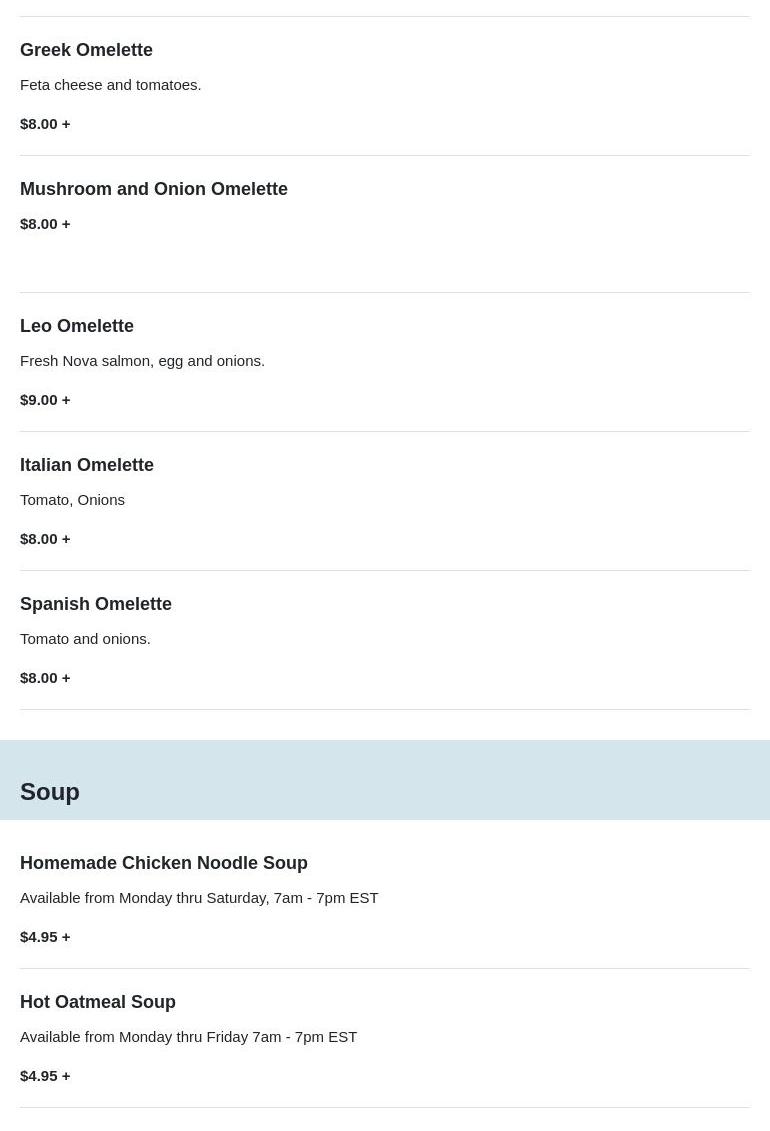Screen dimensions: 770x1131
Task: Choose the Italian Omelette heading
Action: 87,465
